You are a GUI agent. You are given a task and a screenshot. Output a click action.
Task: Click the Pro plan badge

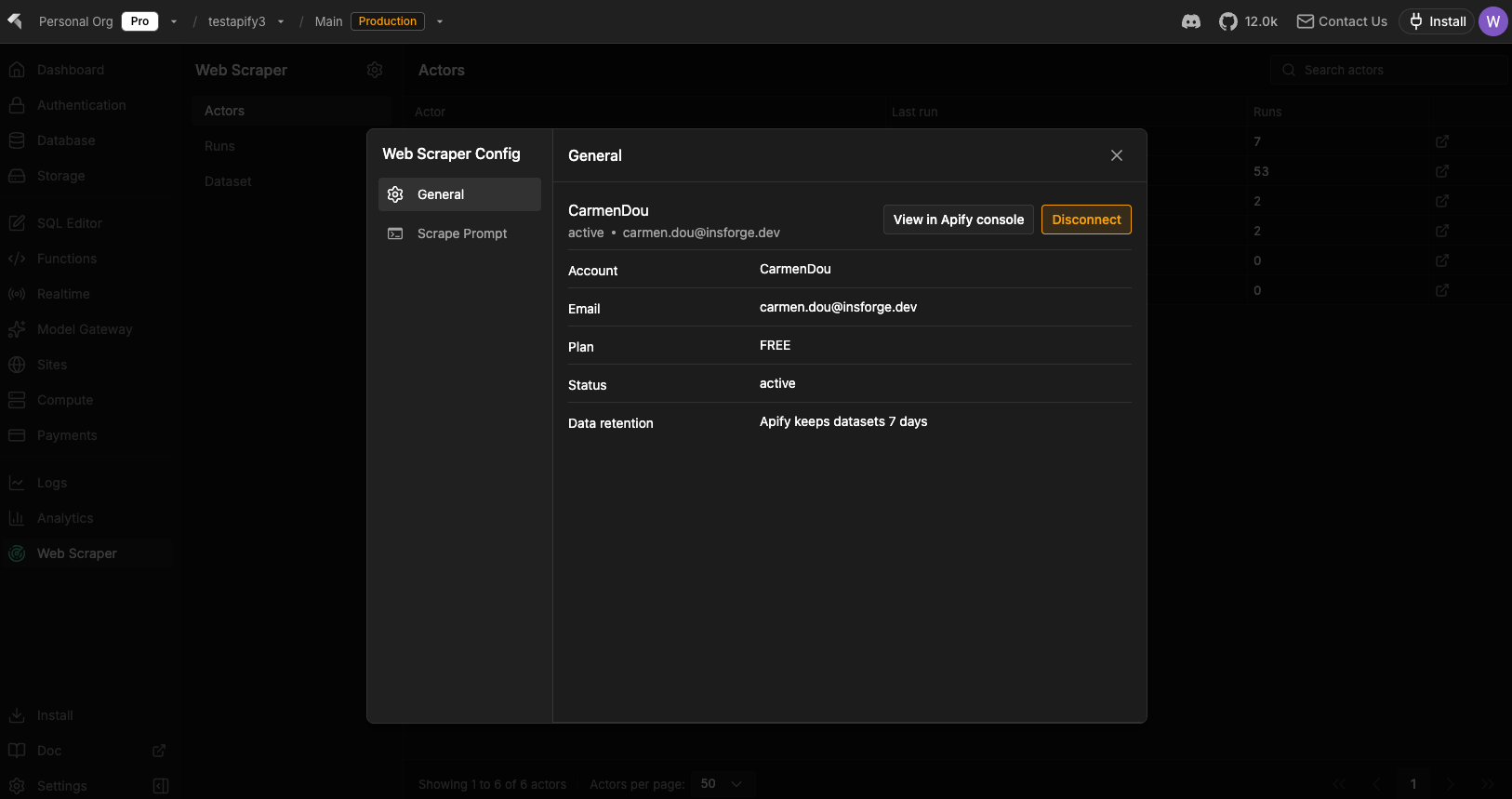(x=139, y=21)
